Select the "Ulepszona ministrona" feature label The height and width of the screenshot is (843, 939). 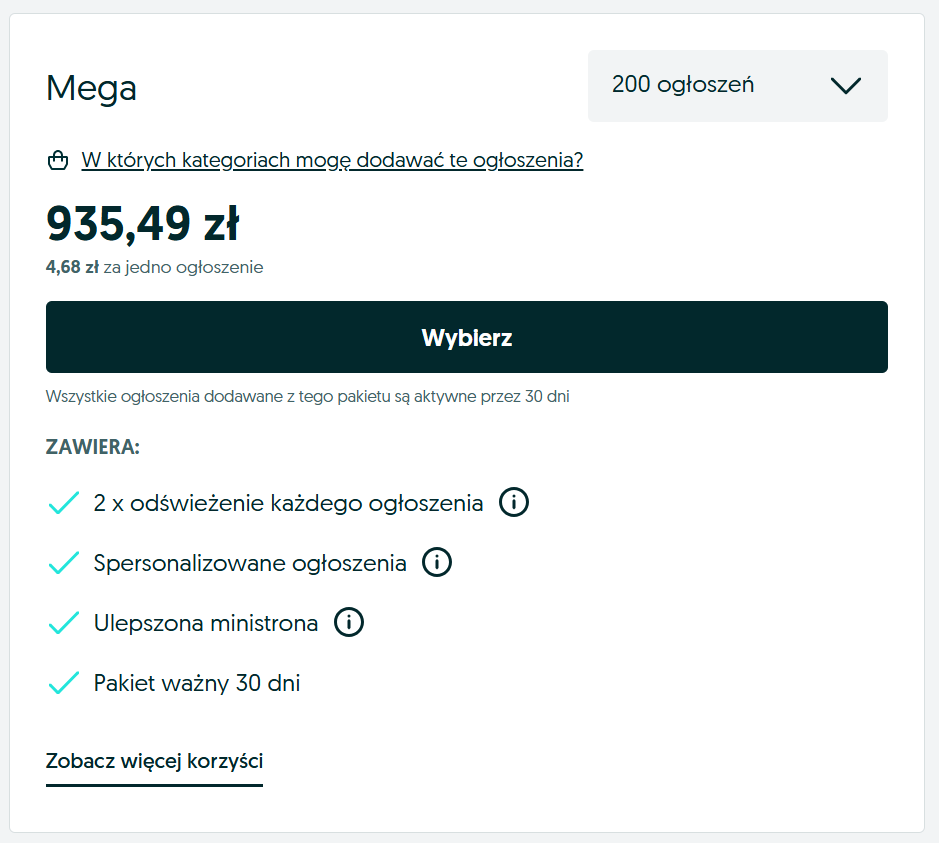tap(206, 623)
